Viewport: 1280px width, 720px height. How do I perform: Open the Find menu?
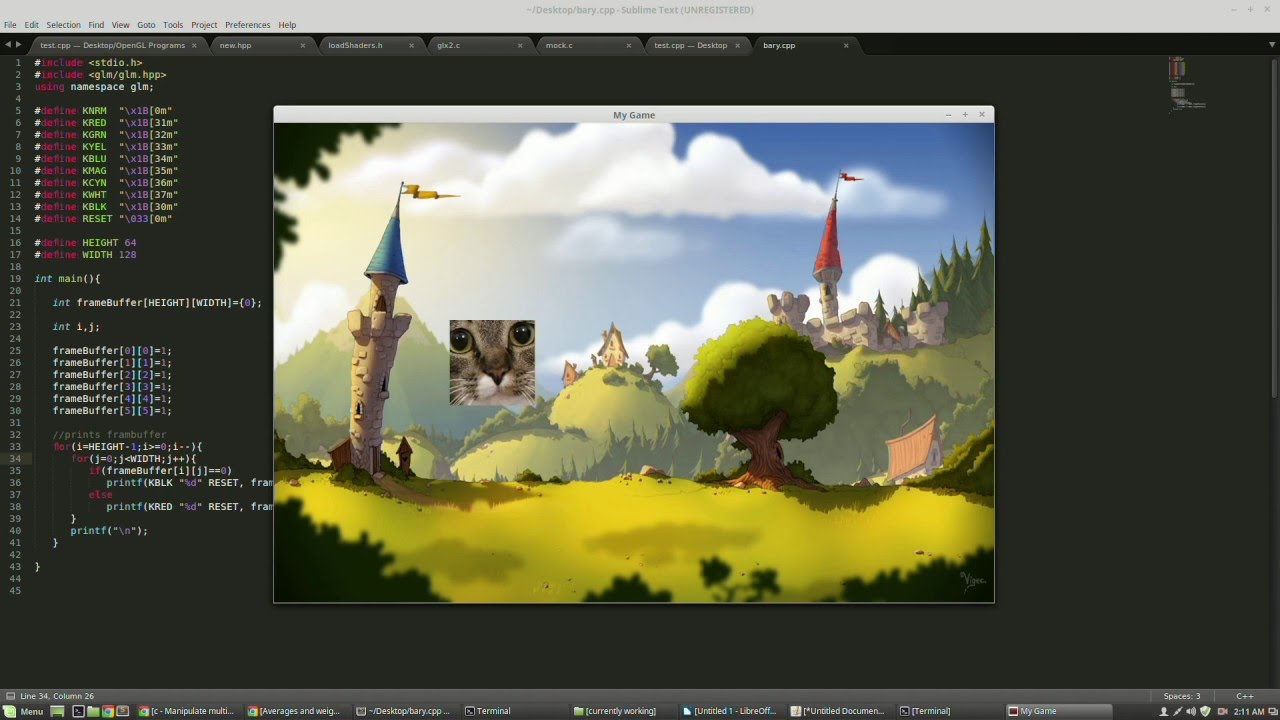tap(96, 24)
